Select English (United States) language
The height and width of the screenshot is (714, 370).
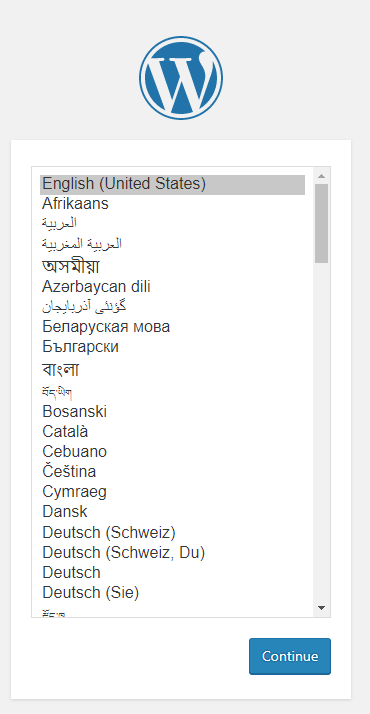pos(172,184)
